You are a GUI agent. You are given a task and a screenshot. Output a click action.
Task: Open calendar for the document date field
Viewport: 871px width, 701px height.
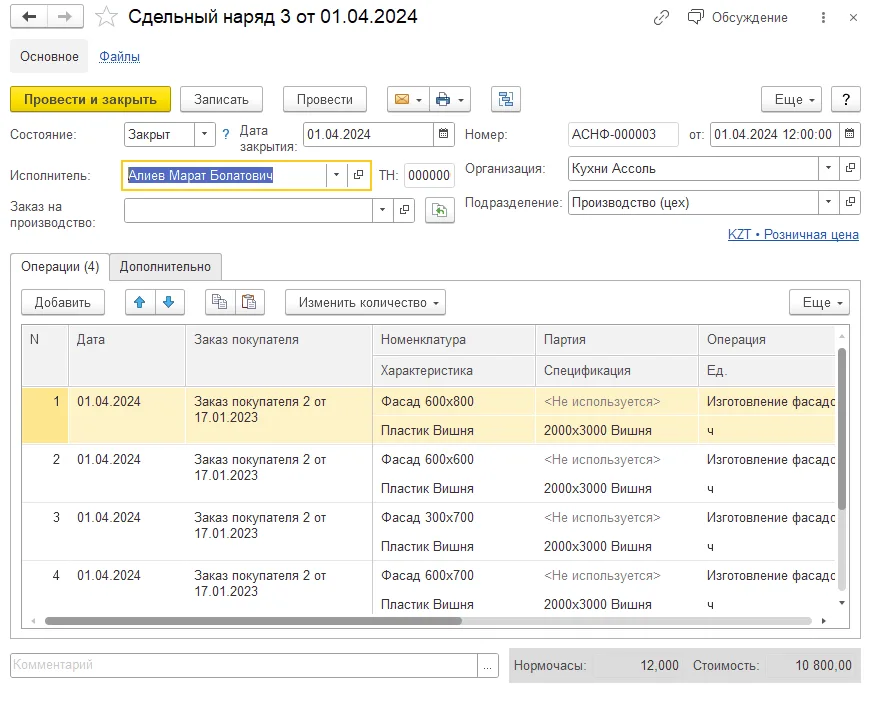849,134
